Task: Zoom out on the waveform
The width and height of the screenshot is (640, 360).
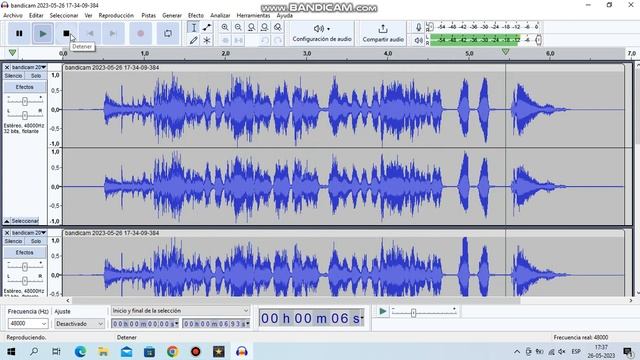Action: coord(238,27)
